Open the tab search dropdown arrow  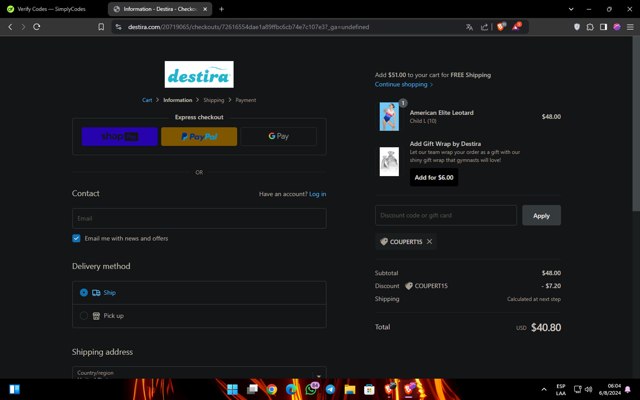click(571, 9)
